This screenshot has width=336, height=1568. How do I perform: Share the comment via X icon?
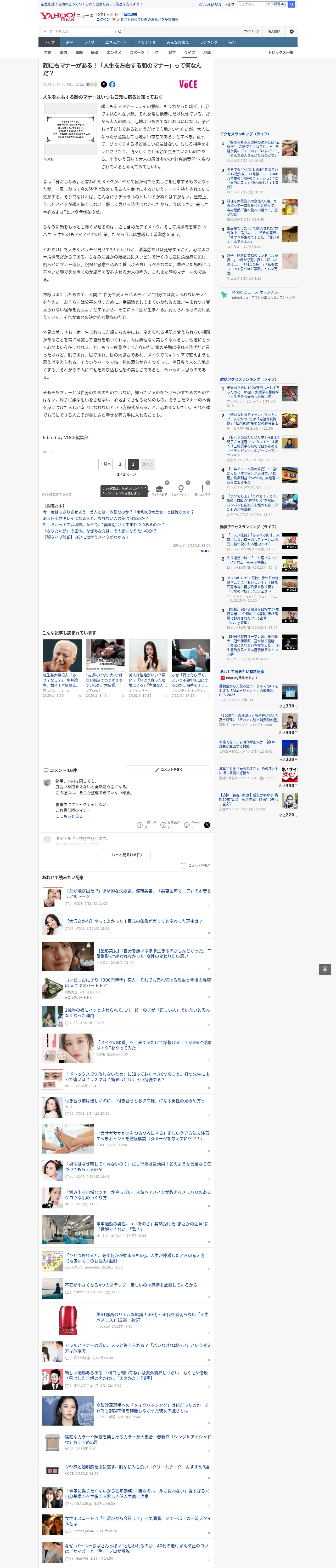click(x=207, y=825)
